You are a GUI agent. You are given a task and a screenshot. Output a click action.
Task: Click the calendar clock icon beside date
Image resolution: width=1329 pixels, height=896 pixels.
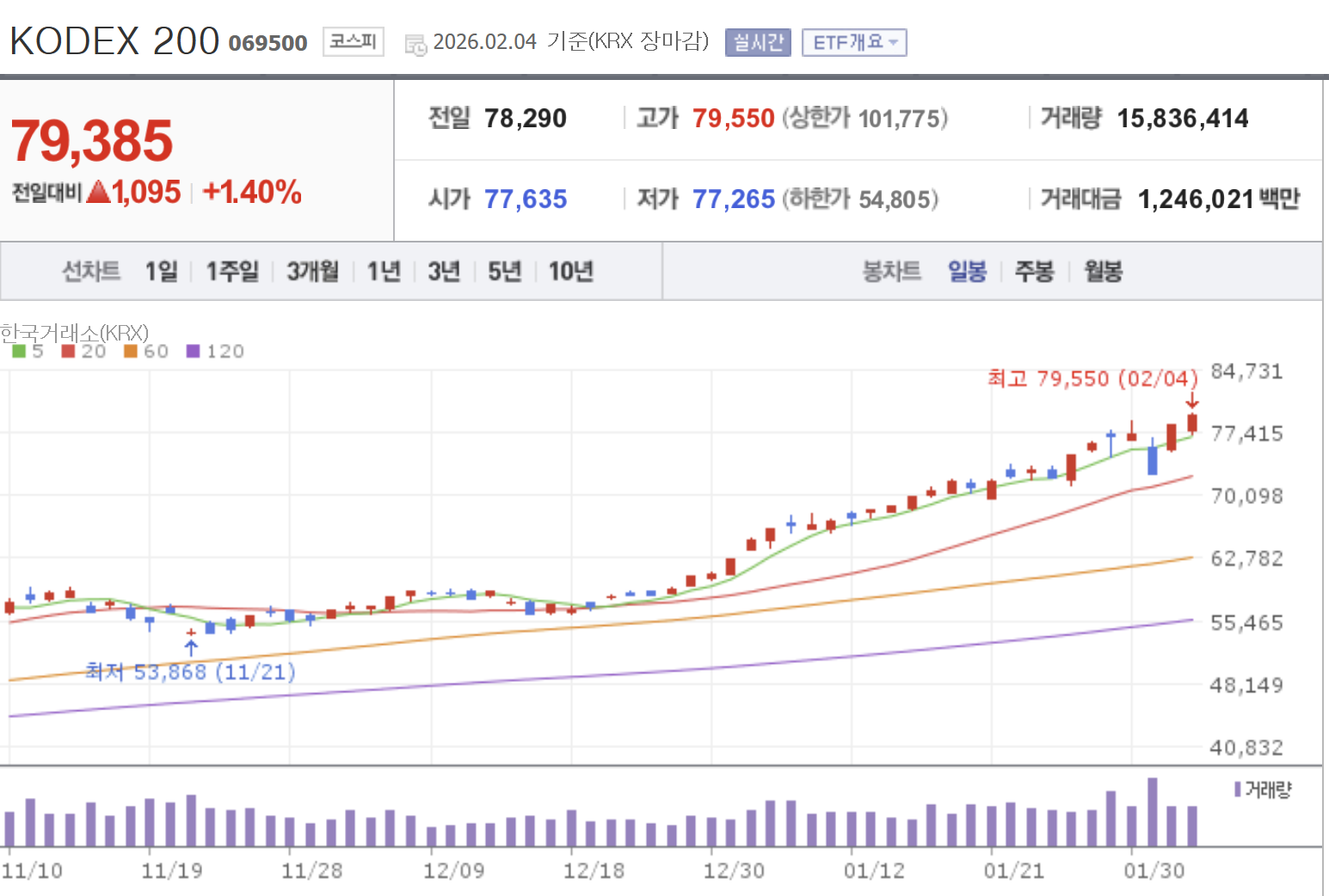[415, 45]
